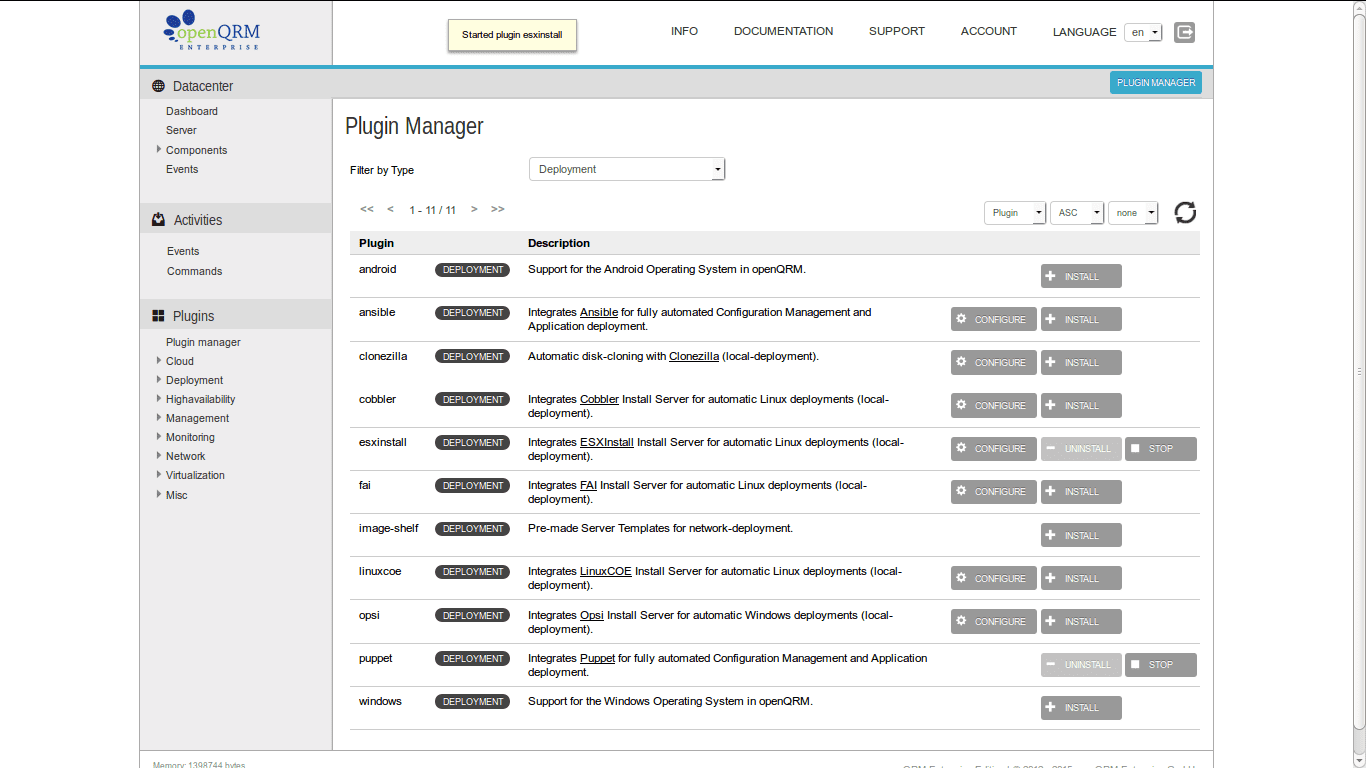1366x768 pixels.
Task: Uninstall the puppet plugin
Action: [1081, 664]
